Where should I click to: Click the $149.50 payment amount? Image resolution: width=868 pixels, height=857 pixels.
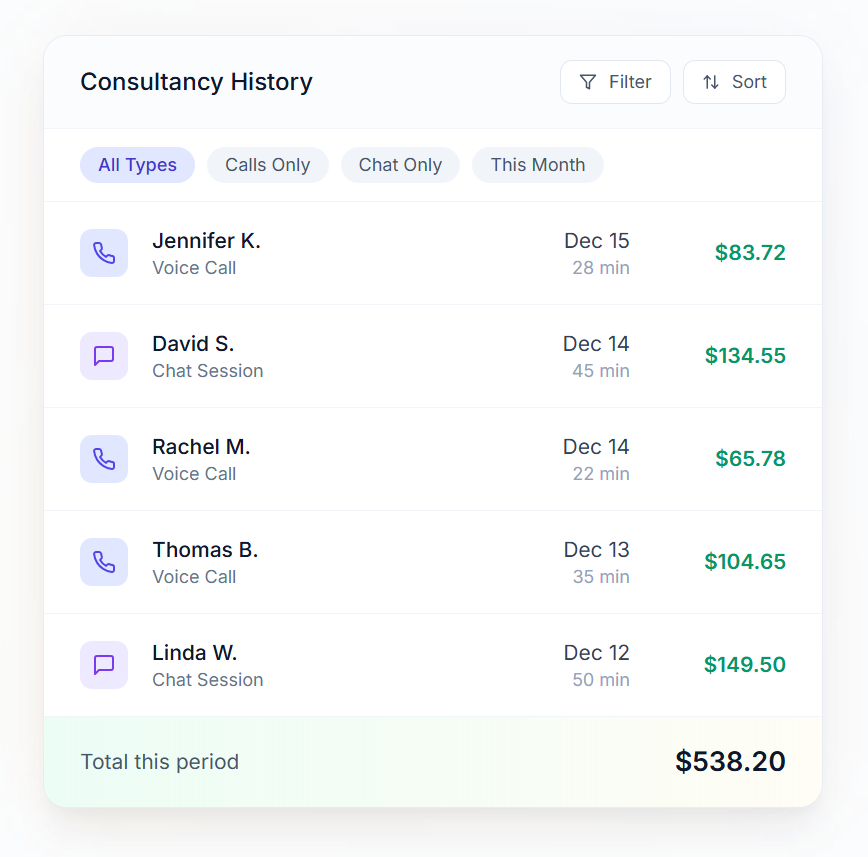[x=745, y=665]
